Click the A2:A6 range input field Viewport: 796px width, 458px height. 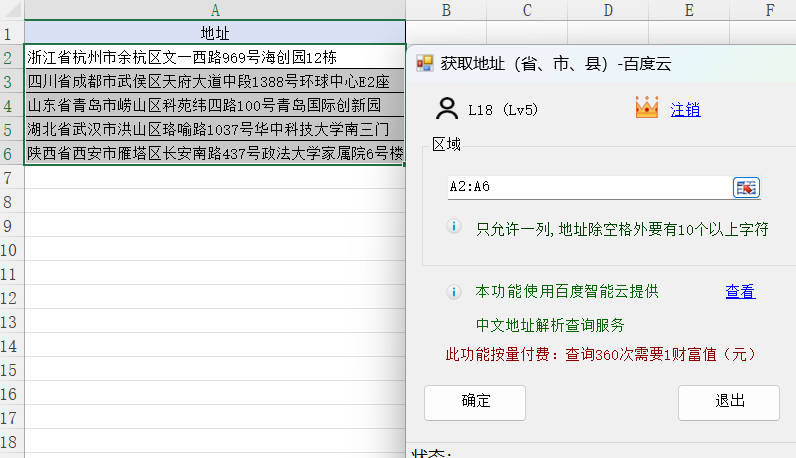pos(588,187)
